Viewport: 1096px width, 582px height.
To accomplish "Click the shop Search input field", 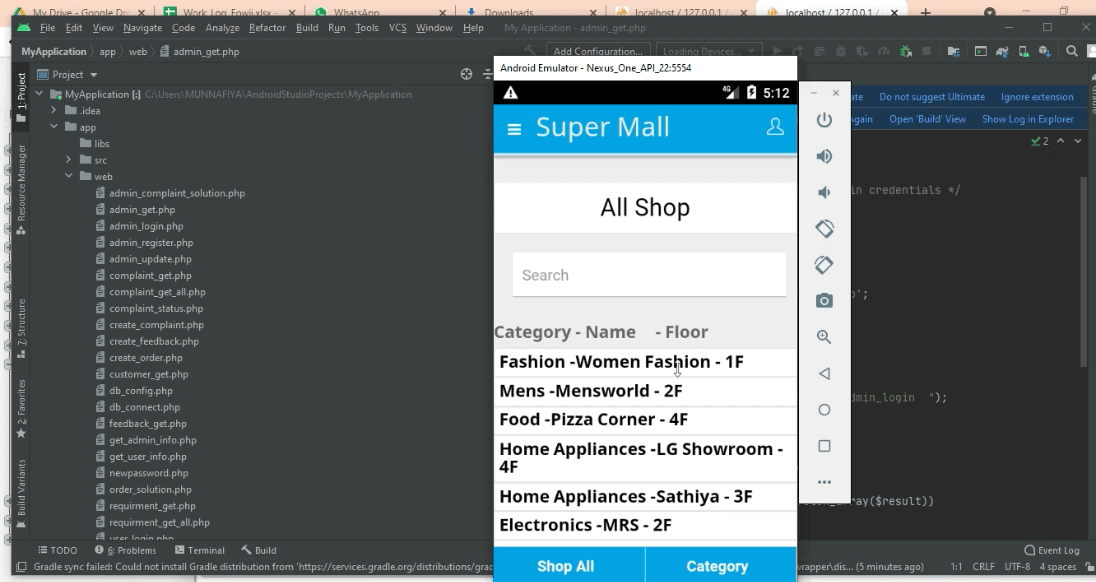I will coord(649,275).
